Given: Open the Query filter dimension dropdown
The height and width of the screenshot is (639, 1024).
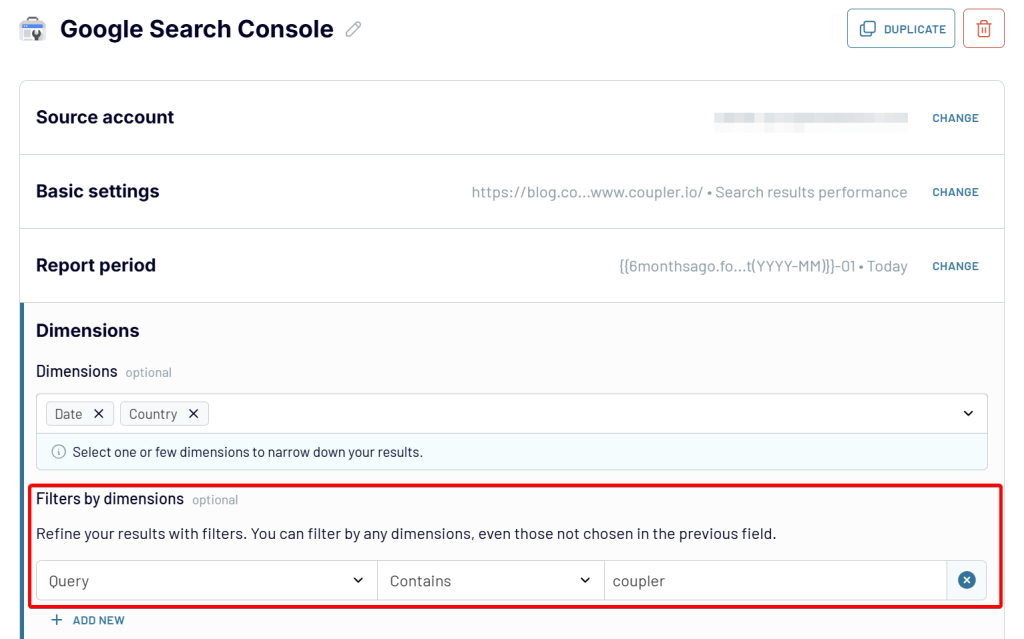Looking at the screenshot, I should click(206, 580).
